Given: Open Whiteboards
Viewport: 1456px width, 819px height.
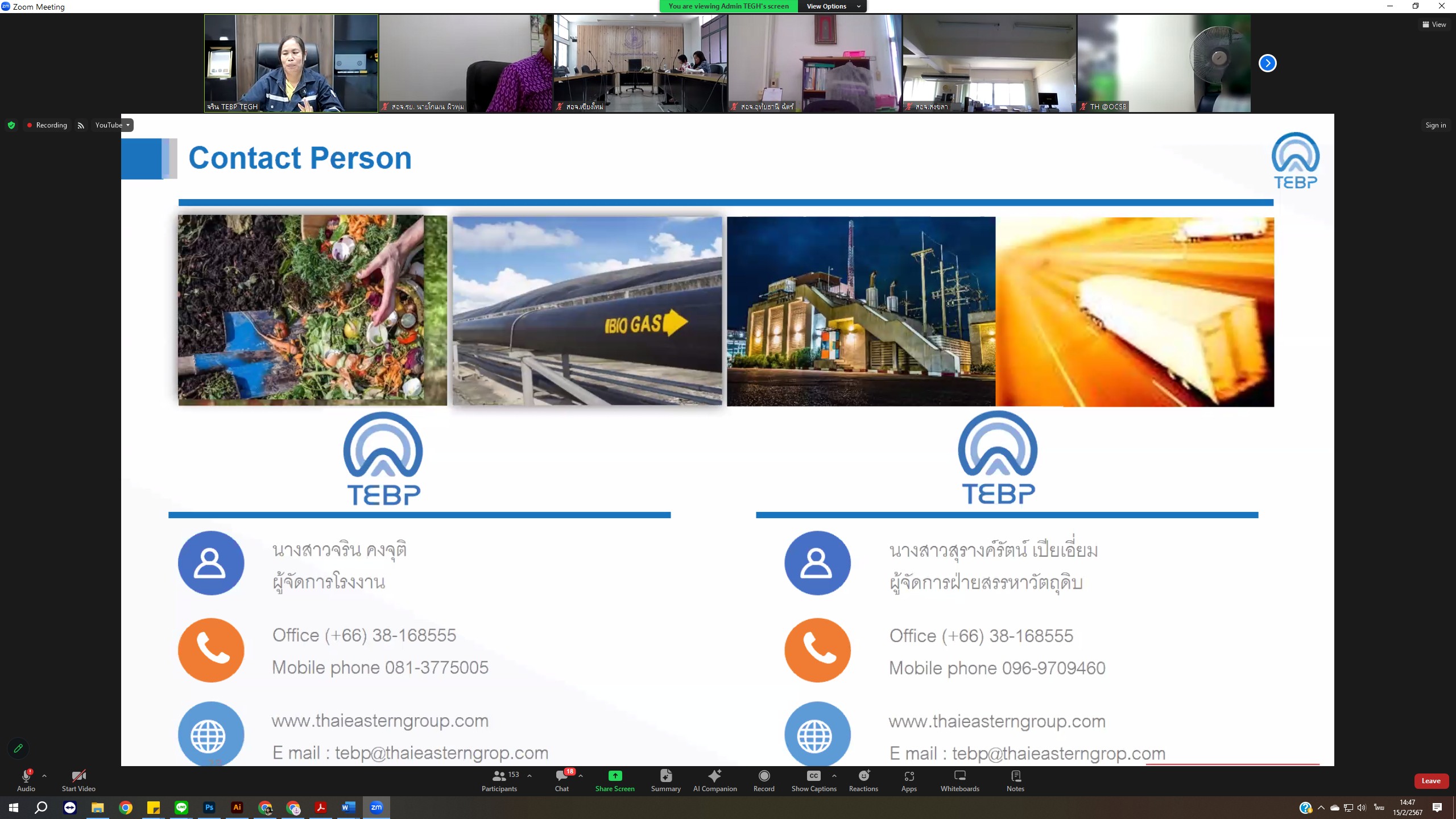Looking at the screenshot, I should 959,780.
